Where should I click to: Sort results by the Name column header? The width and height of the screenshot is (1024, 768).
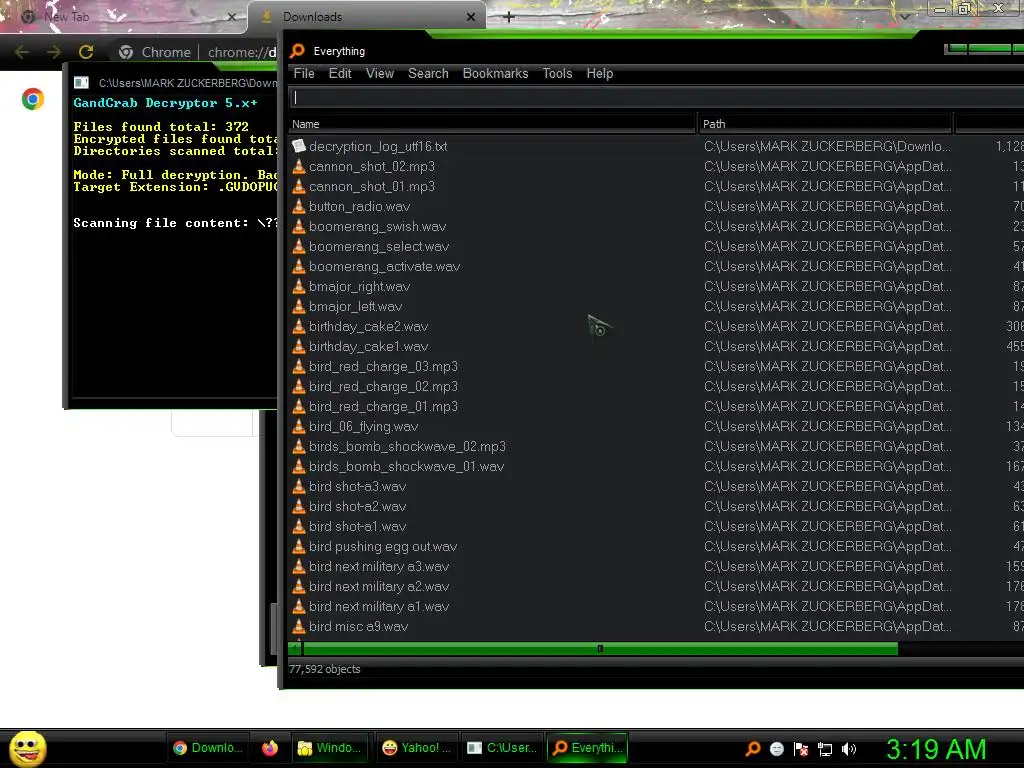point(492,124)
